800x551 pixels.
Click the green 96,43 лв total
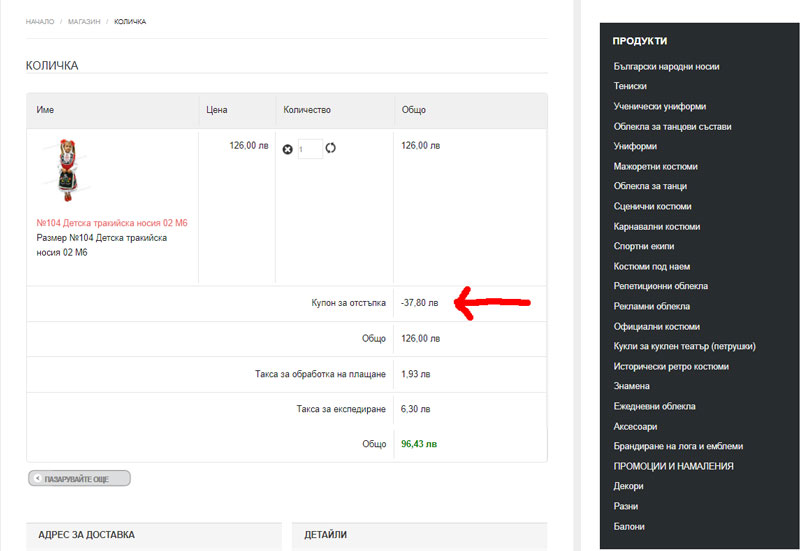tap(419, 444)
